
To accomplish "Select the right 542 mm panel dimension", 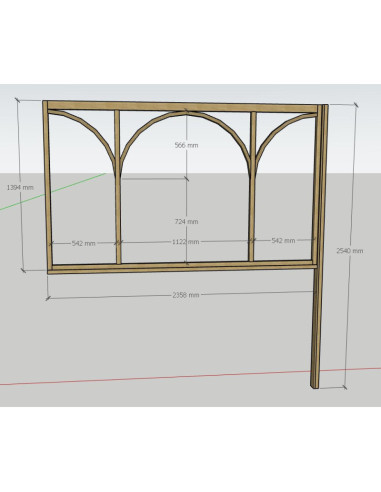I will (283, 240).
